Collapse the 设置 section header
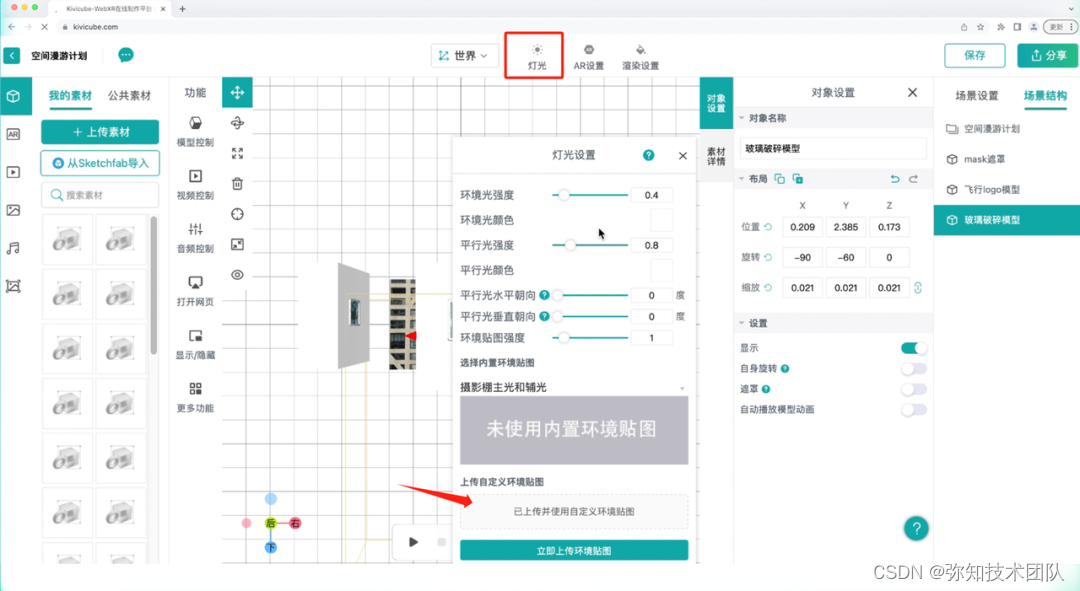The width and height of the screenshot is (1080, 591). (x=747, y=322)
